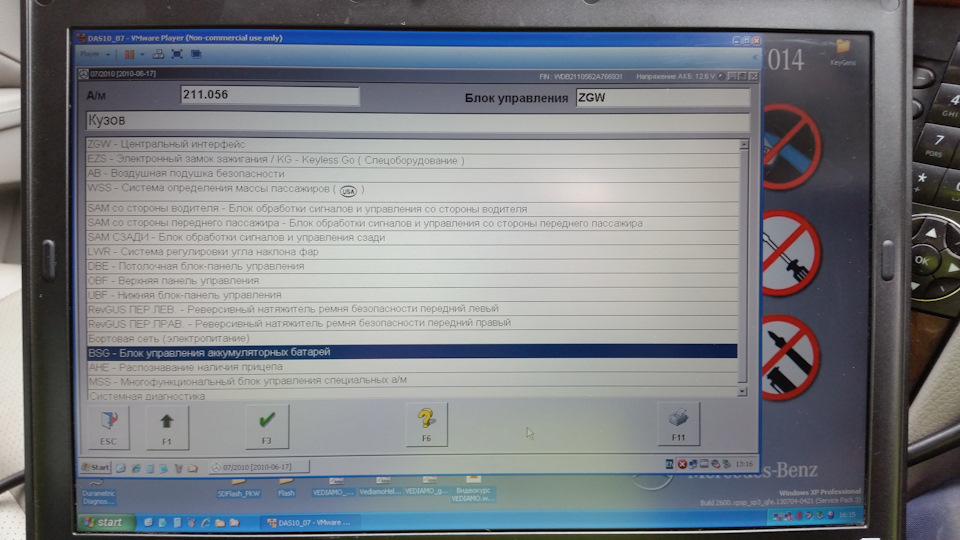Select UBF - Нижняя блок-панель управления
Image resolution: width=960 pixels, height=540 pixels.
click(x=412, y=294)
